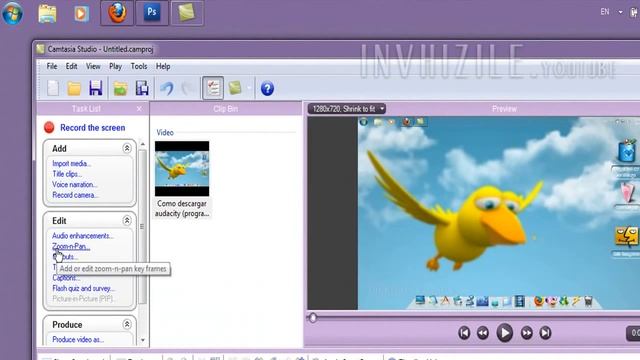Collapse the Add section
This screenshot has width=640, height=360.
(x=127, y=148)
